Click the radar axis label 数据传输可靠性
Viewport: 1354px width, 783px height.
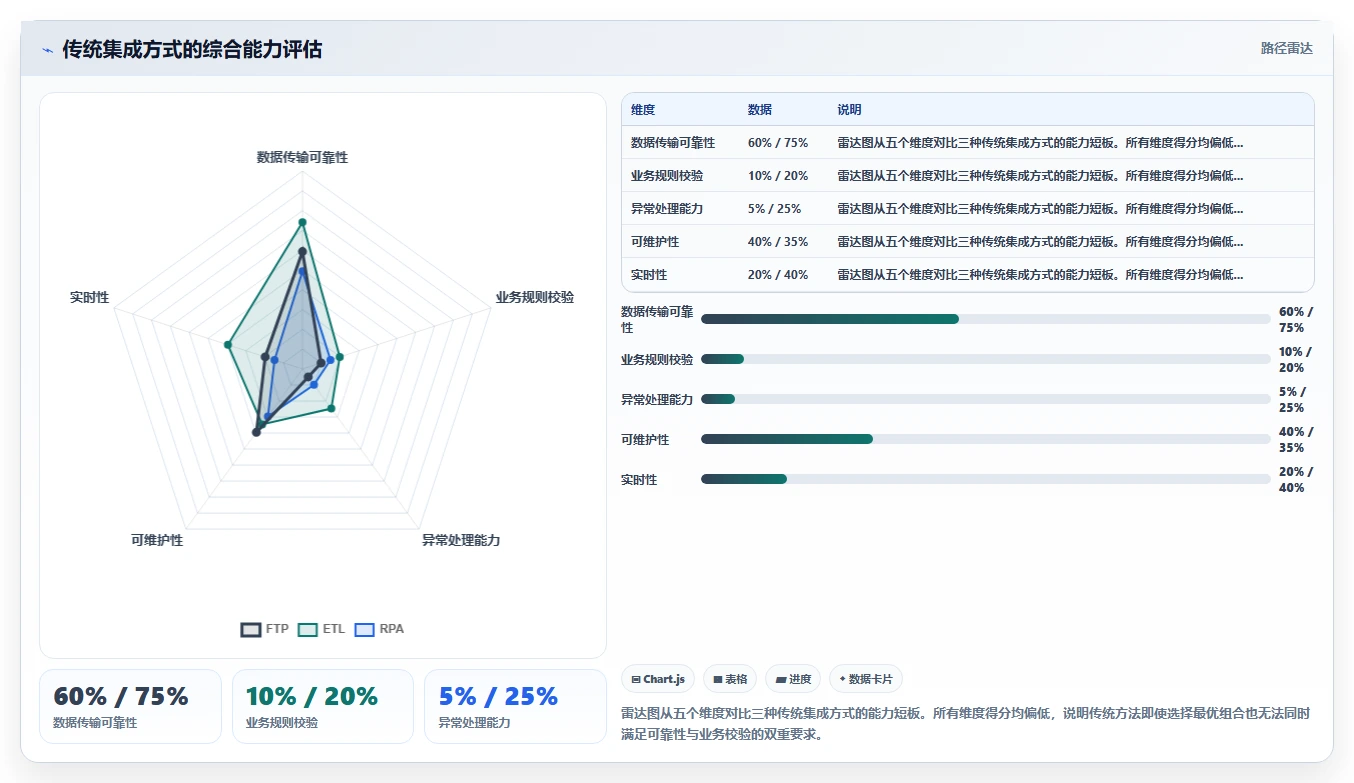302,157
